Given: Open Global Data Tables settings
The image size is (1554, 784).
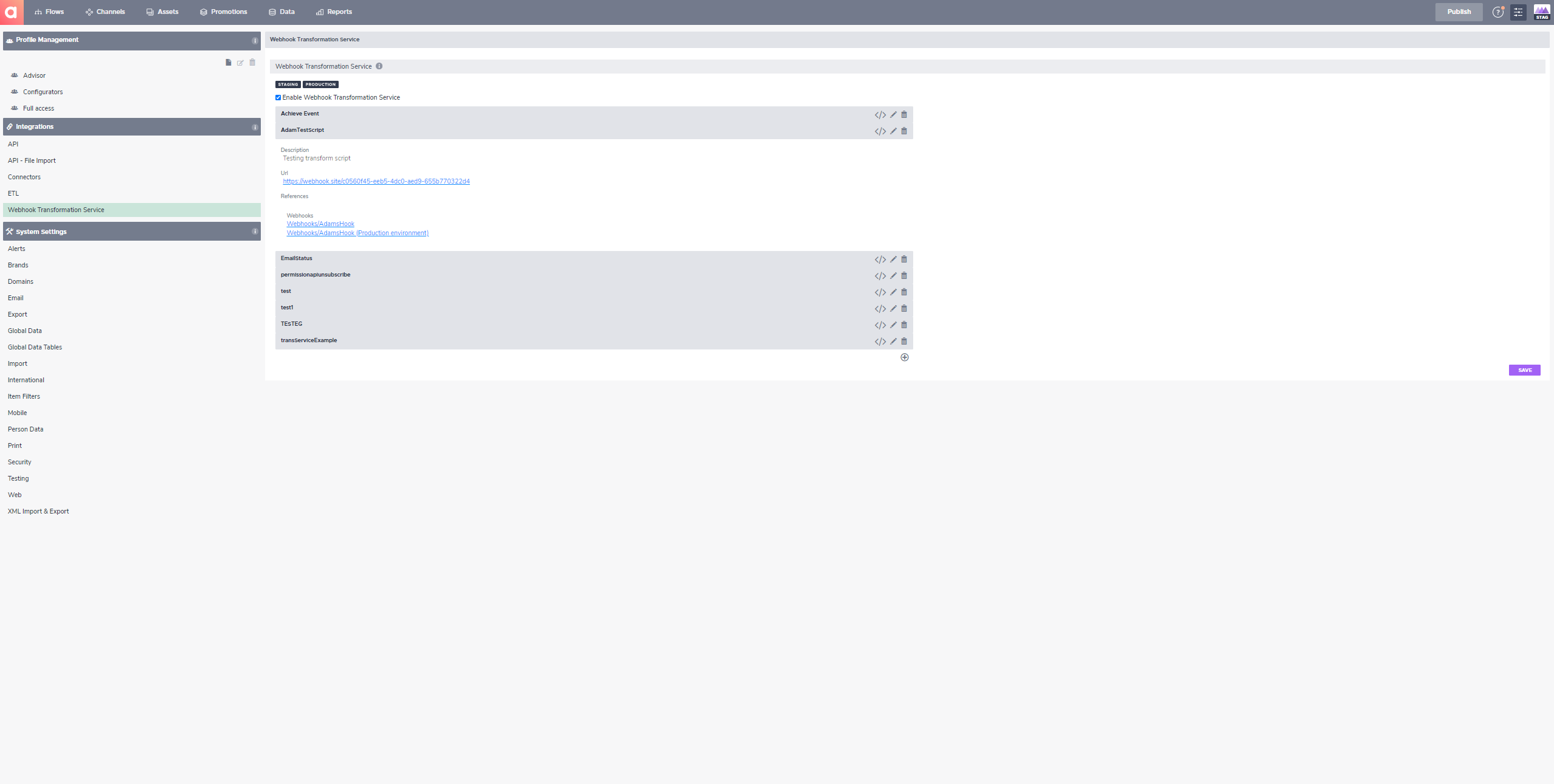Looking at the screenshot, I should pos(35,348).
